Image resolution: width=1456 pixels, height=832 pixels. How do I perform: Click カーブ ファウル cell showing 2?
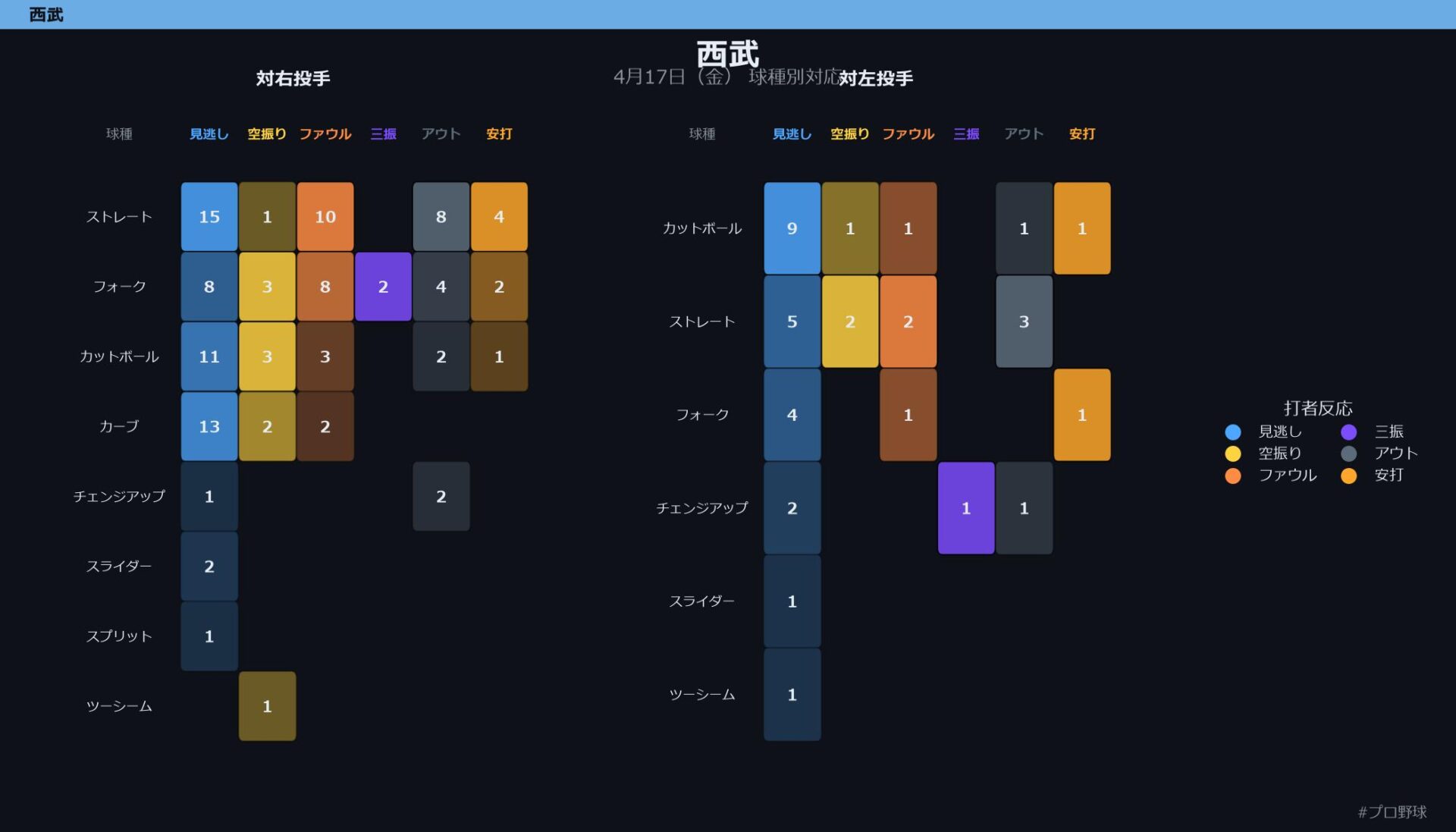pos(325,426)
